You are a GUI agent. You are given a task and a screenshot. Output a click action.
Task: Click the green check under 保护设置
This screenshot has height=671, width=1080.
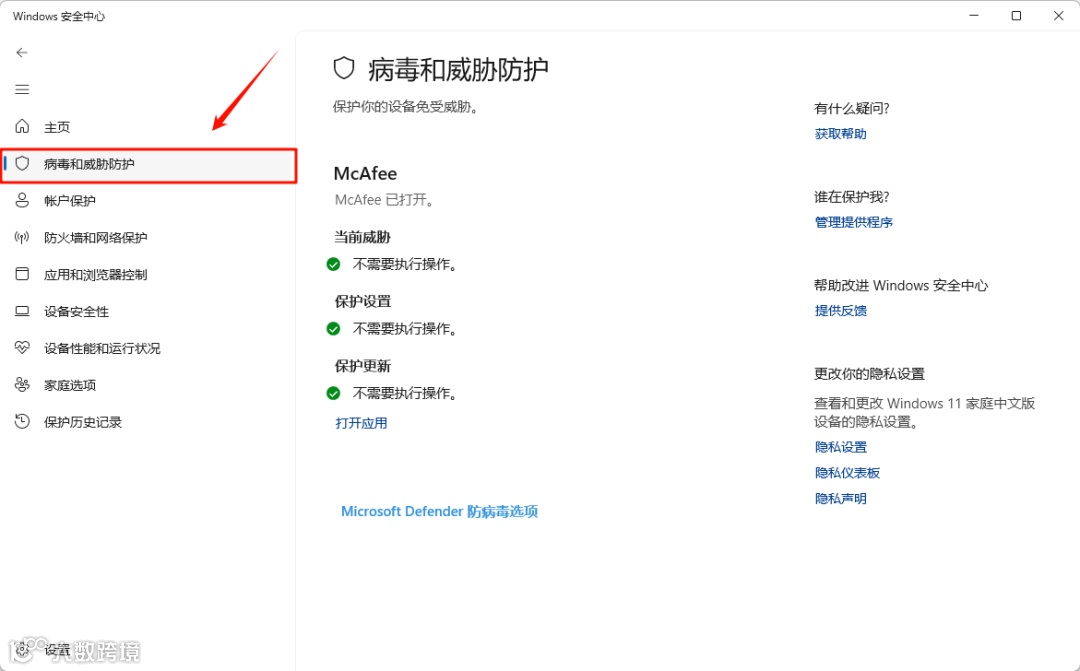[x=333, y=329]
